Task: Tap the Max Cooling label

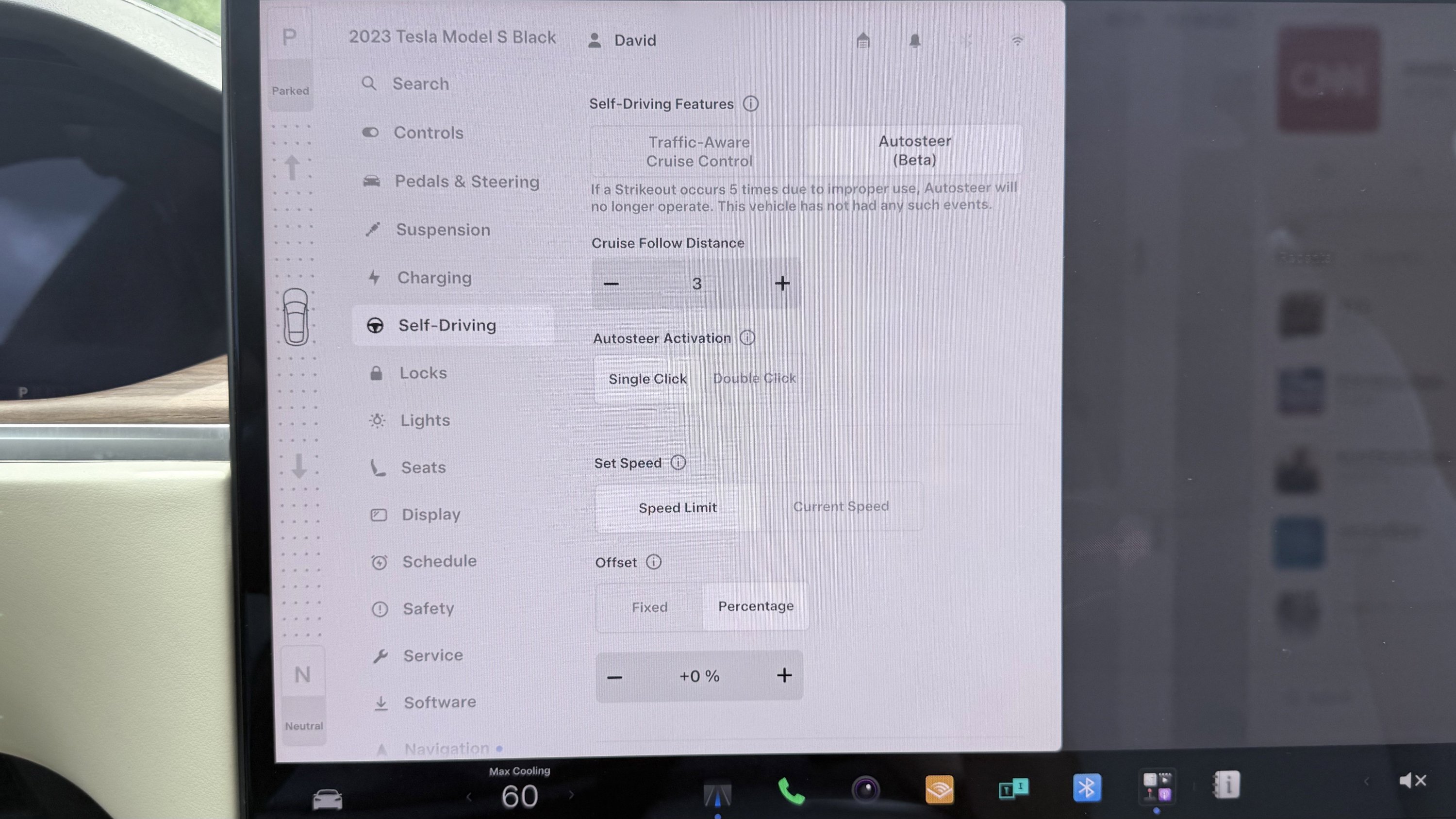Action: (519, 771)
